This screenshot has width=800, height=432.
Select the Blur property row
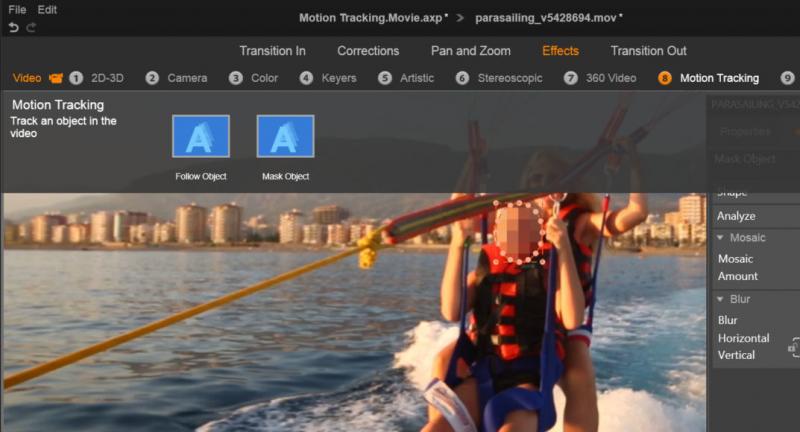728,320
